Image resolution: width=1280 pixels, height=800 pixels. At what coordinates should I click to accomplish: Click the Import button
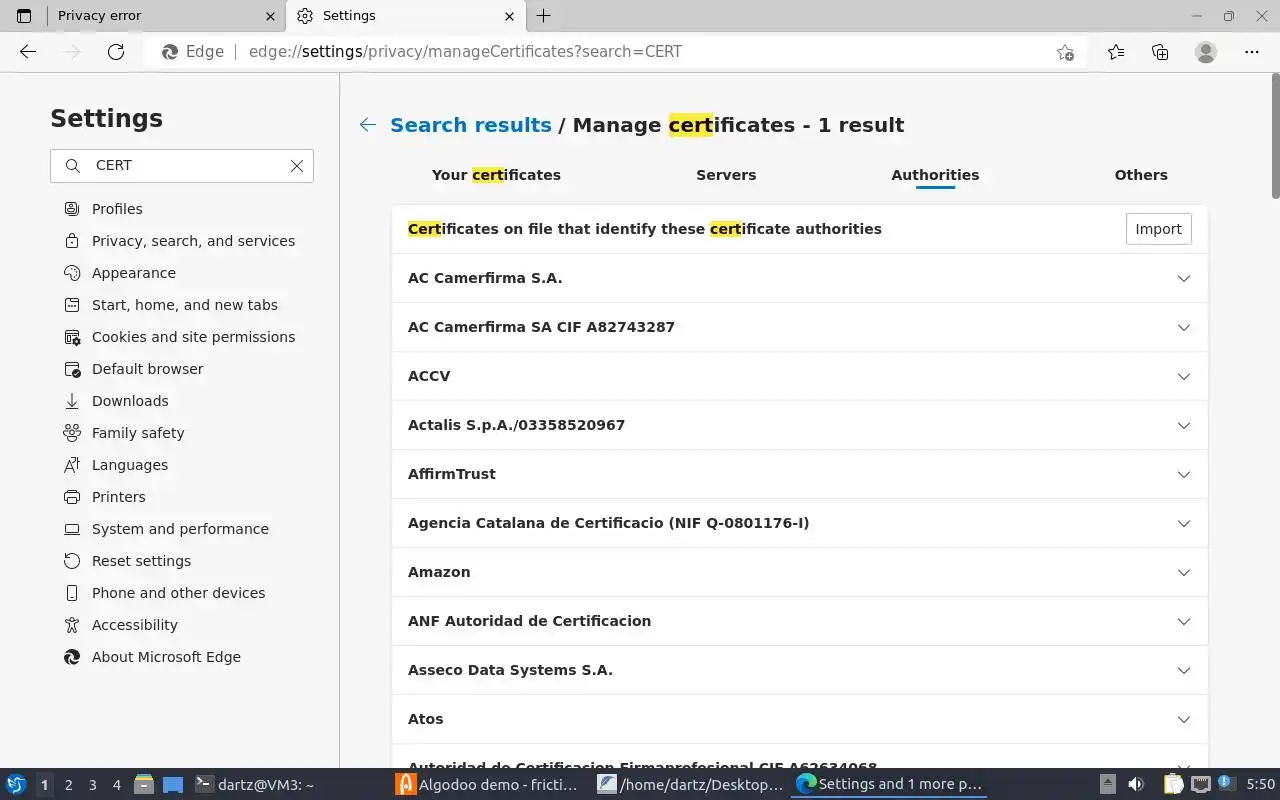point(1158,229)
